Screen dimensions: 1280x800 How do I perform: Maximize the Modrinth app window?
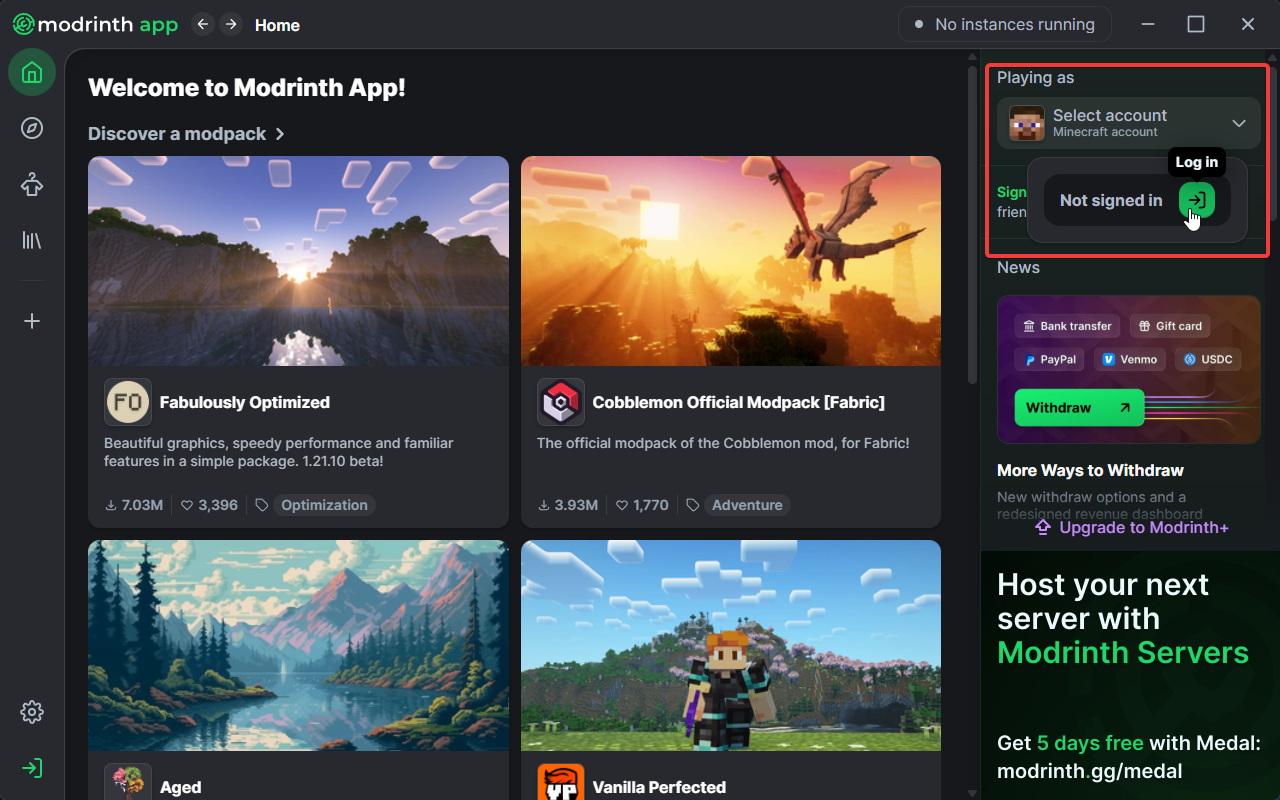(x=1196, y=24)
